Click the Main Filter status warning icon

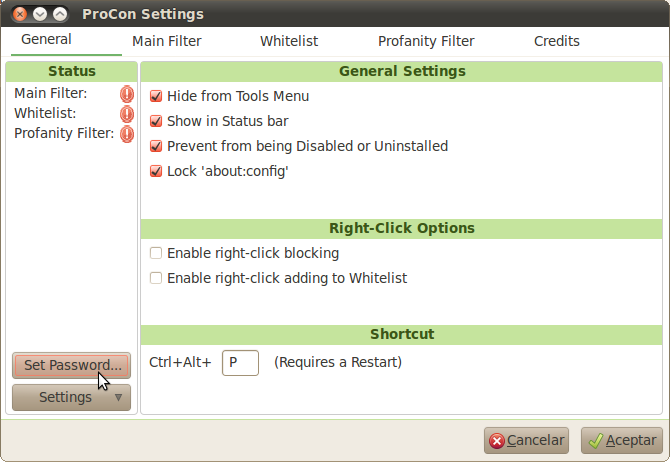(x=127, y=94)
